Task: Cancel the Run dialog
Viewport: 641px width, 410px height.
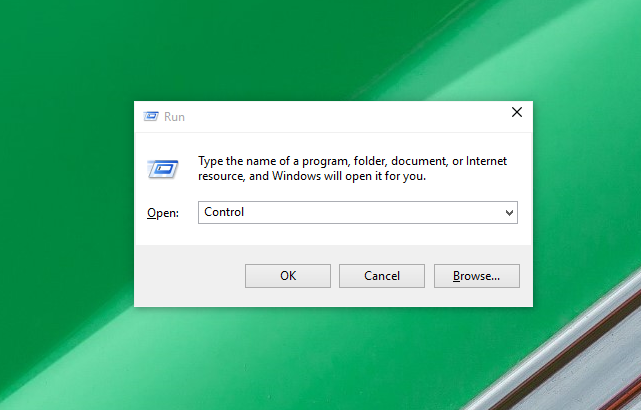Action: [382, 276]
